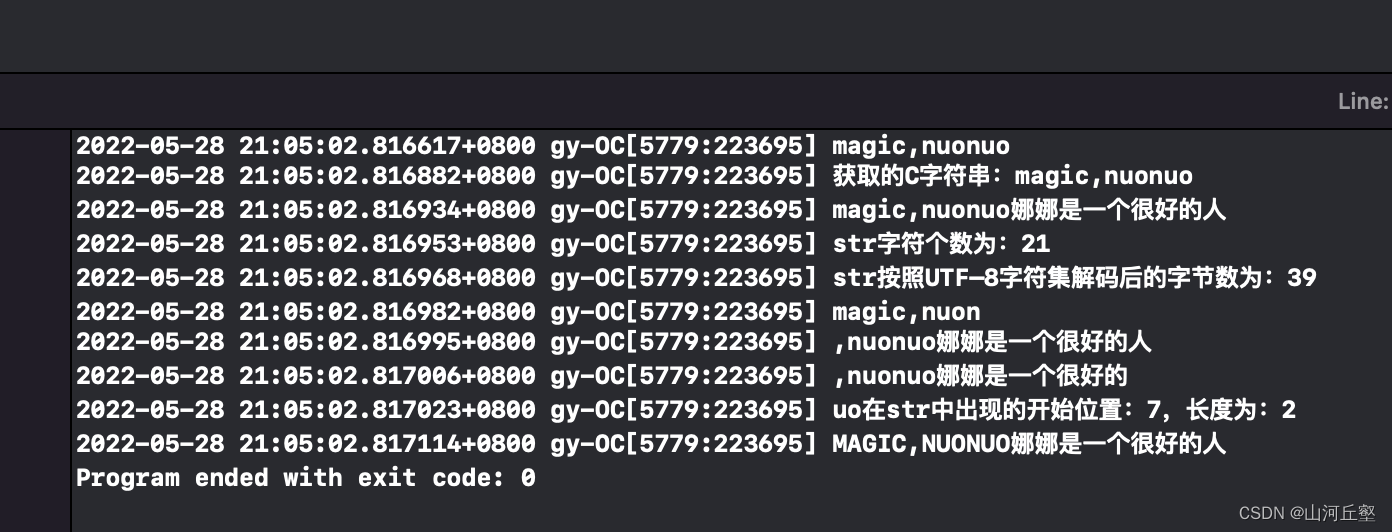Click the 'CSDN @山河丘壑' watermark text
Viewport: 1392px width, 532px height.
click(x=1306, y=513)
